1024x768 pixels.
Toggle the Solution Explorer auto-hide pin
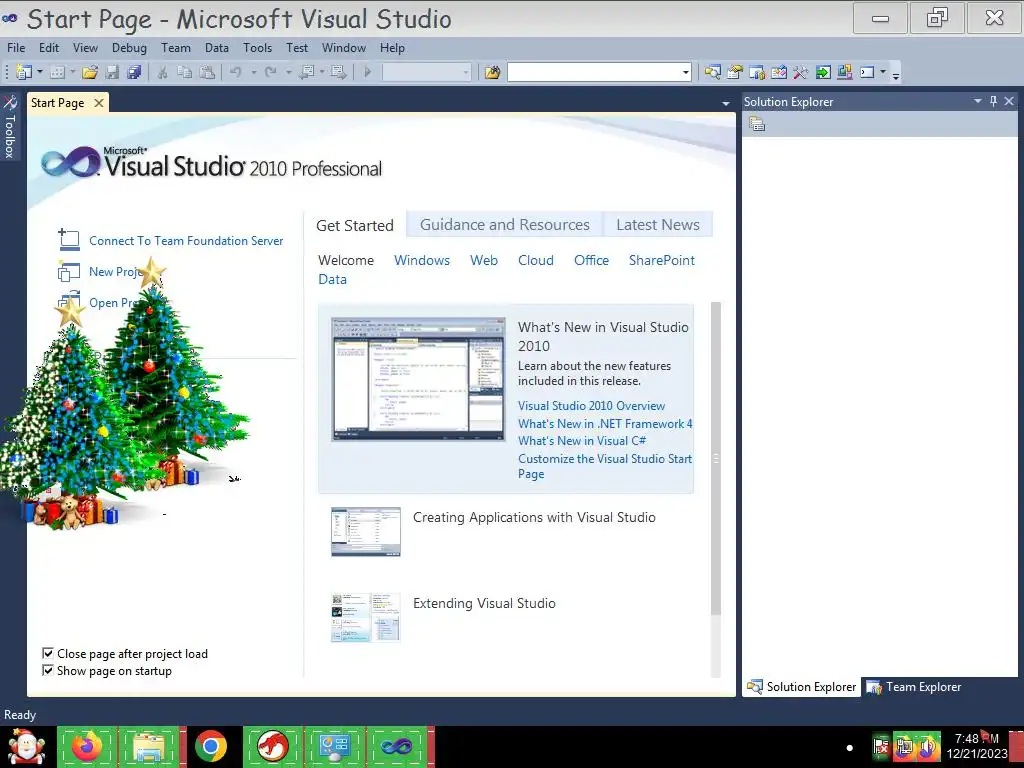[x=993, y=101]
